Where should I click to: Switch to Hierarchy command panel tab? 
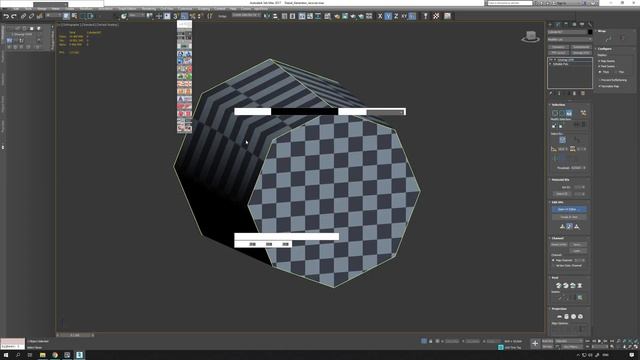pos(566,24)
